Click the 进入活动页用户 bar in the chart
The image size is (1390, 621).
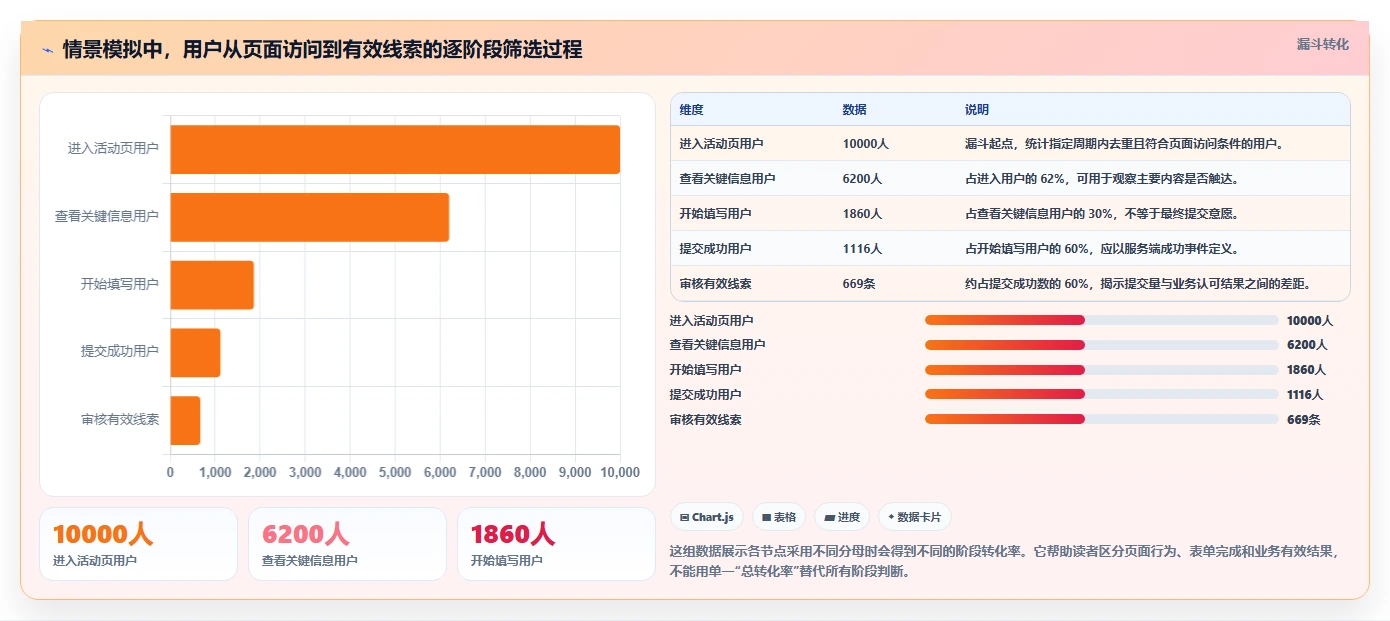pyautogui.click(x=395, y=149)
